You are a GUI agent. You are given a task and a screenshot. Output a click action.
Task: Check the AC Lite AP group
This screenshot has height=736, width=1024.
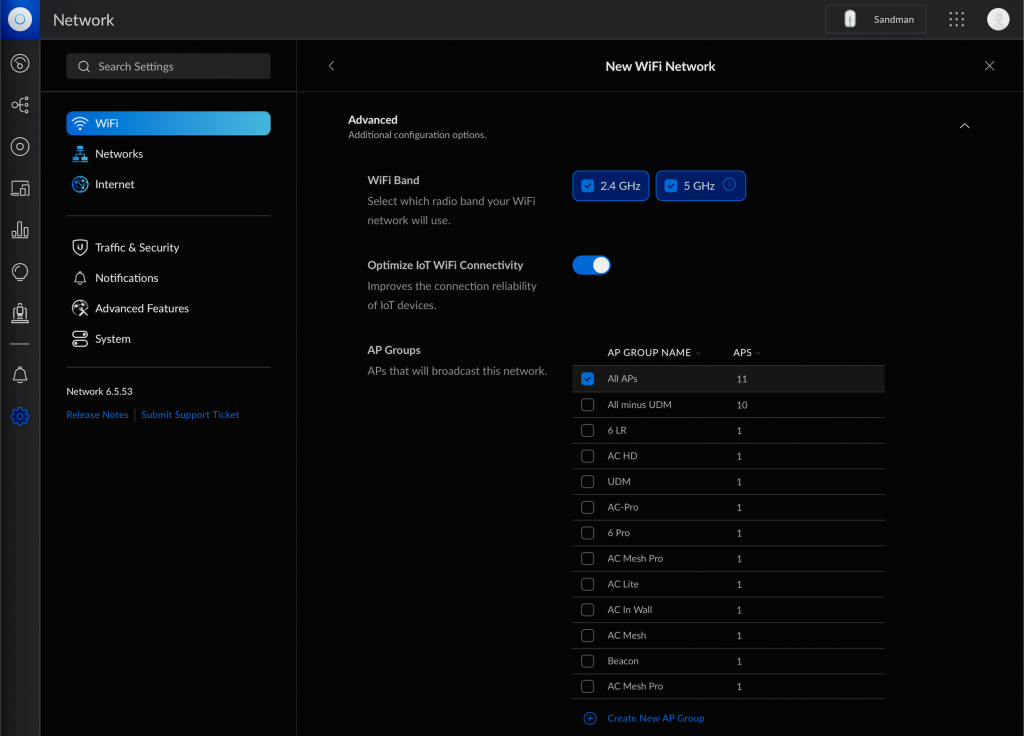click(587, 584)
